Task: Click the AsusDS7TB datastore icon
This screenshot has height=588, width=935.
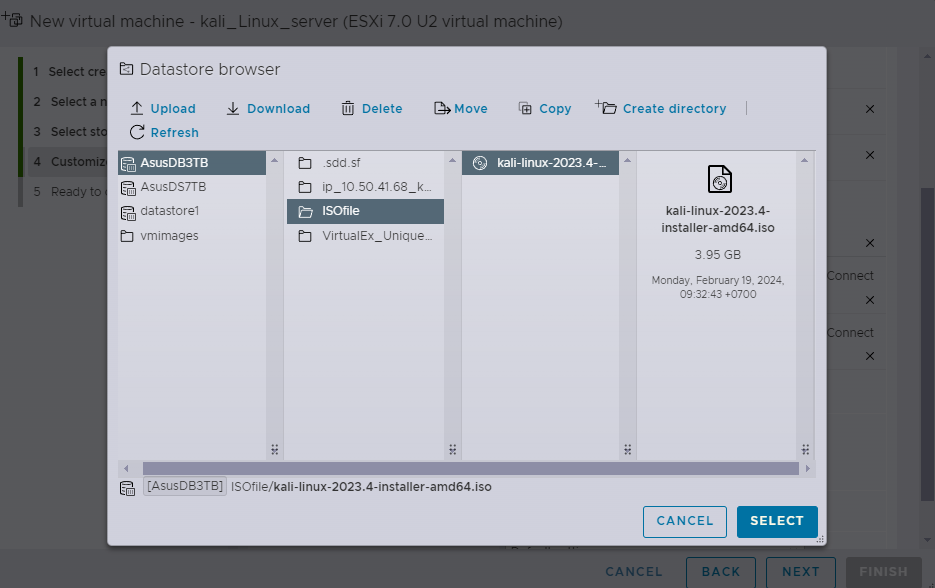Action: pos(128,188)
